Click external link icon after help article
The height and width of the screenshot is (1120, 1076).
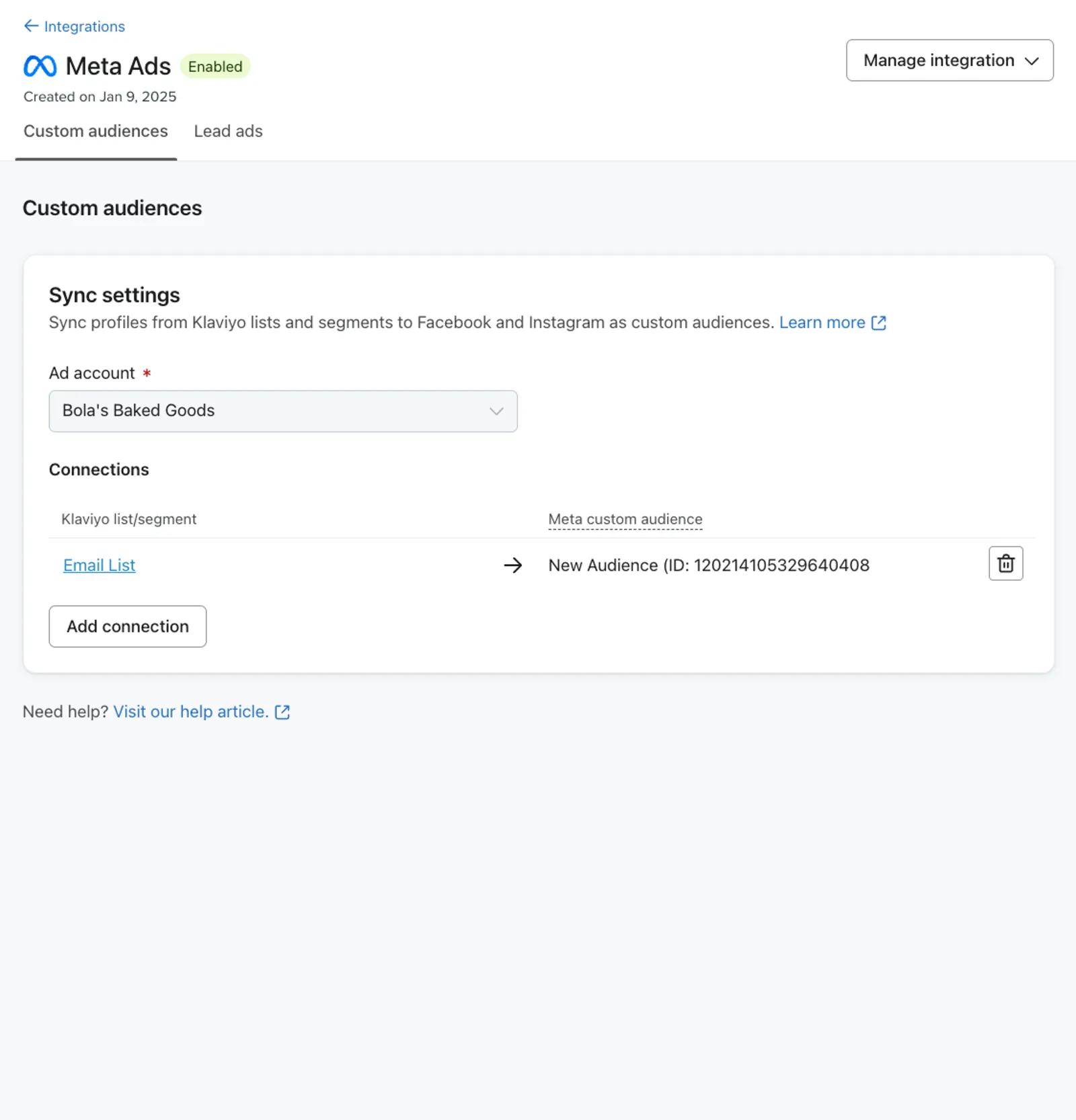tap(282, 712)
